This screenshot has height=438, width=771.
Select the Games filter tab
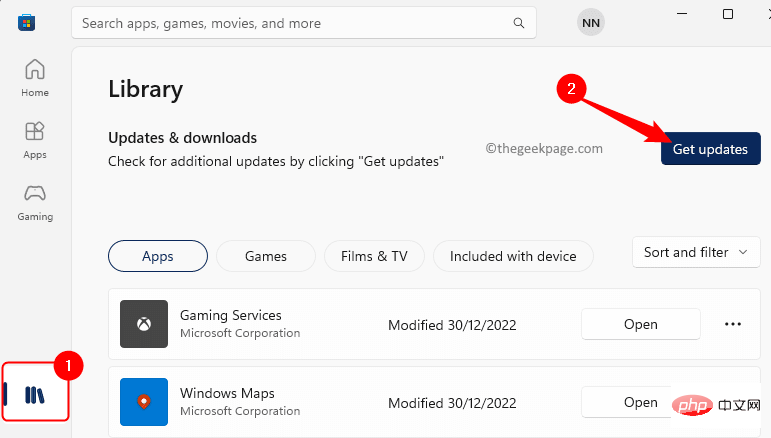click(x=266, y=256)
